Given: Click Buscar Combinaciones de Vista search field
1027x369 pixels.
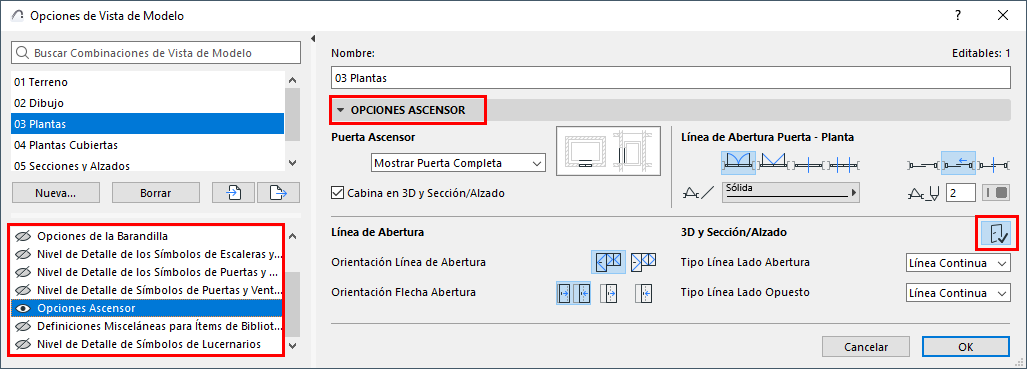Looking at the screenshot, I should tap(156, 53).
